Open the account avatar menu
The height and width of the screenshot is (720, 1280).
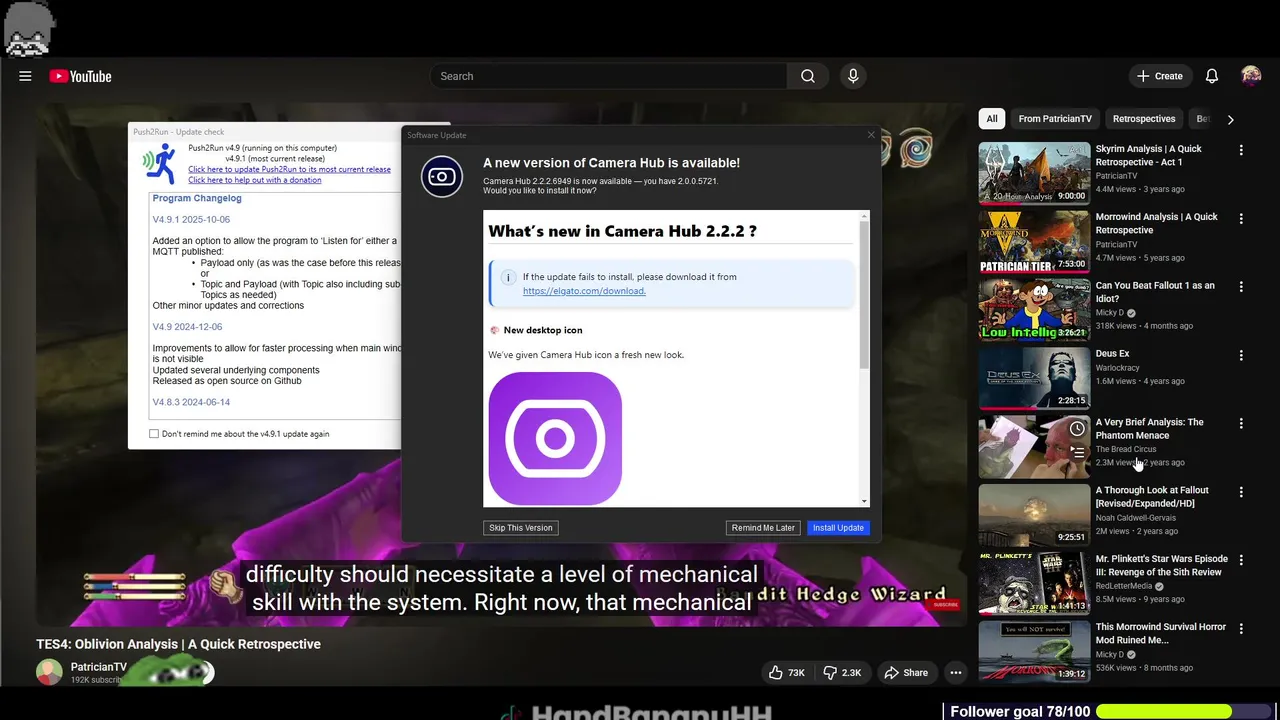click(1251, 76)
